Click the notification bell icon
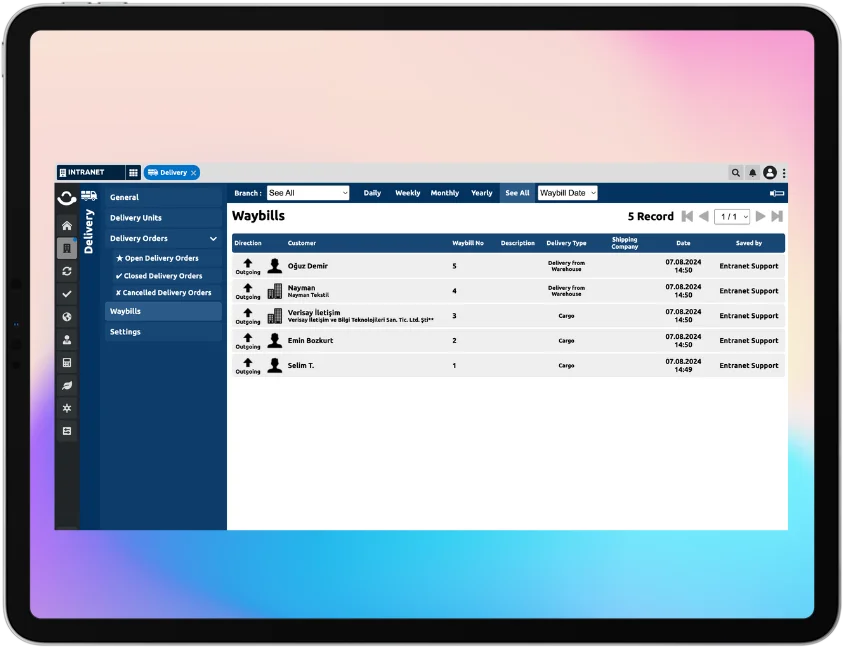This screenshot has height=647, width=843. tap(753, 173)
